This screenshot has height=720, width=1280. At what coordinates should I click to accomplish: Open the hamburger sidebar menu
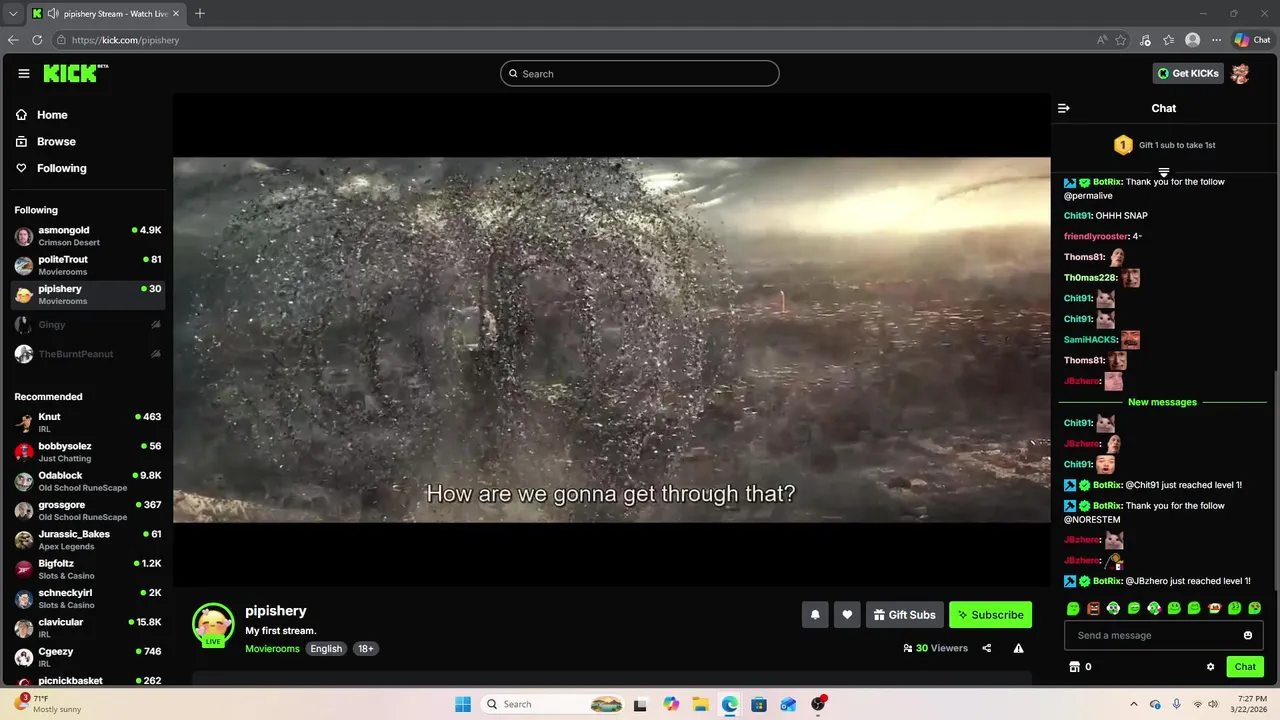tap(24, 73)
